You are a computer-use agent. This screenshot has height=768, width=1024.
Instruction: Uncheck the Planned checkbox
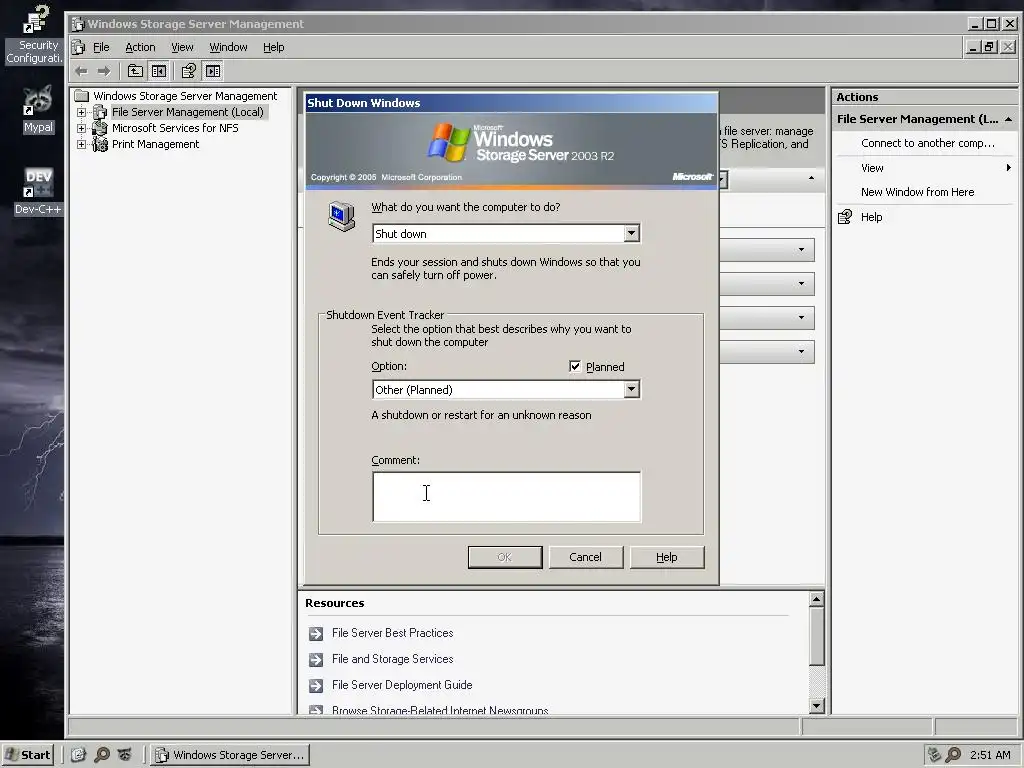(x=575, y=366)
